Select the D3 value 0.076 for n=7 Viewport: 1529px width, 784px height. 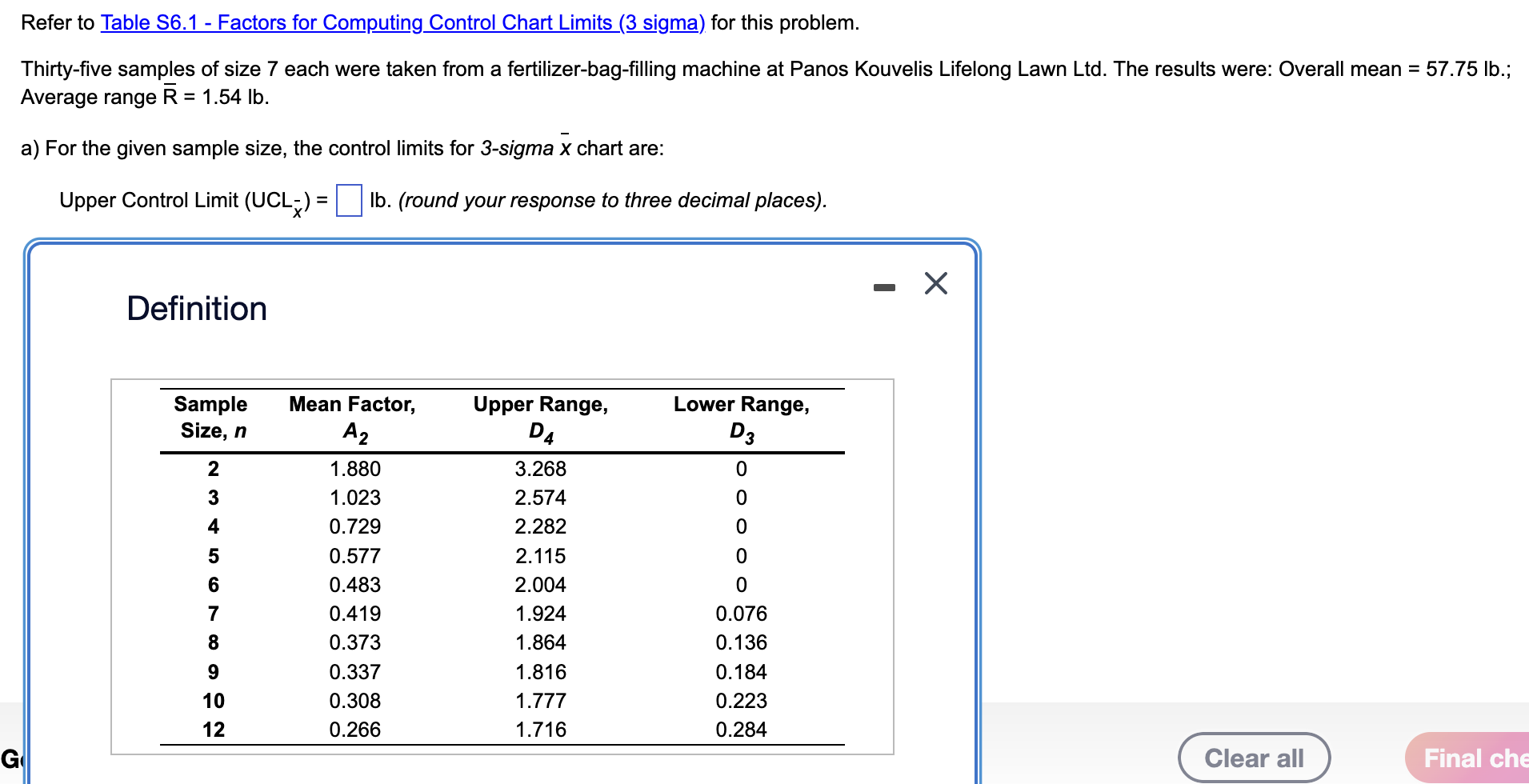click(742, 614)
